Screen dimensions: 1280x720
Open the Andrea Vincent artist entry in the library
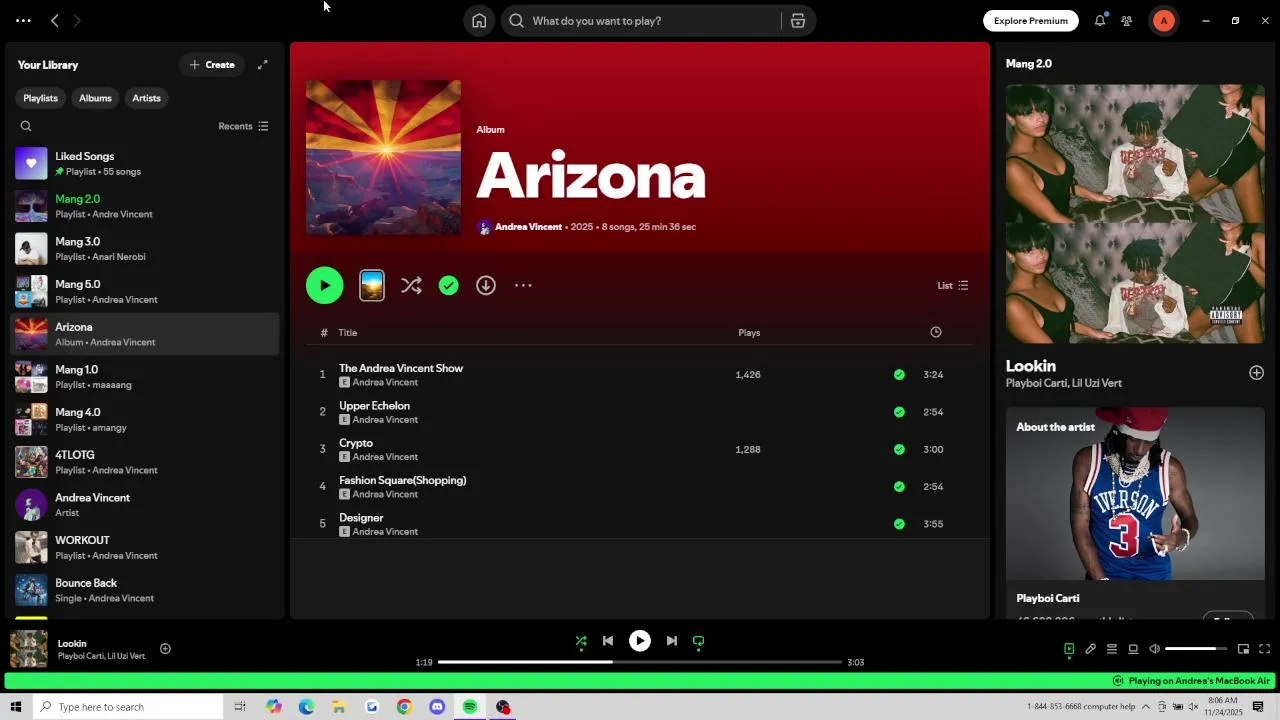145,505
